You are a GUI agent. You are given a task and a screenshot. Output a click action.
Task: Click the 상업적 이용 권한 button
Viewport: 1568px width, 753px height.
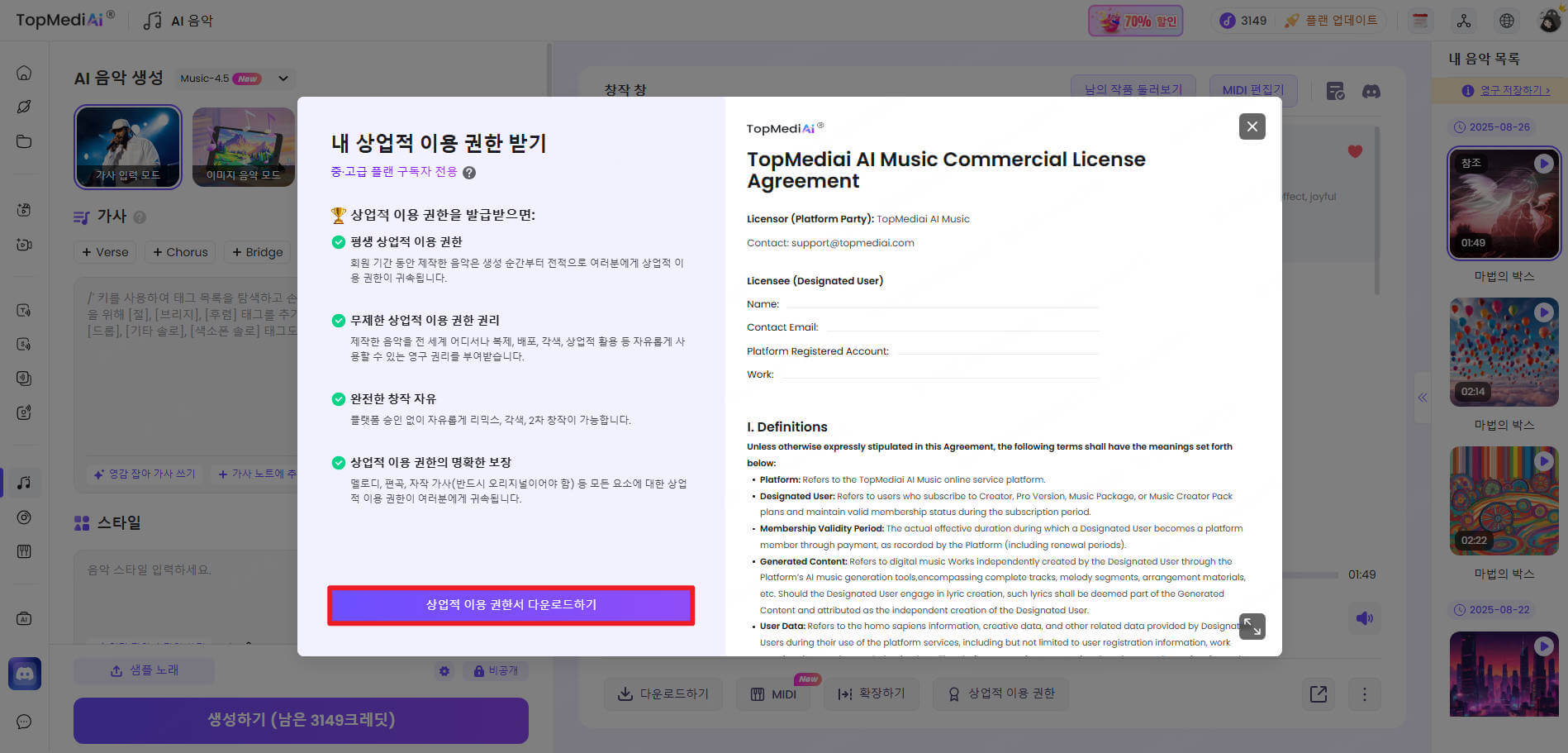coord(1000,694)
